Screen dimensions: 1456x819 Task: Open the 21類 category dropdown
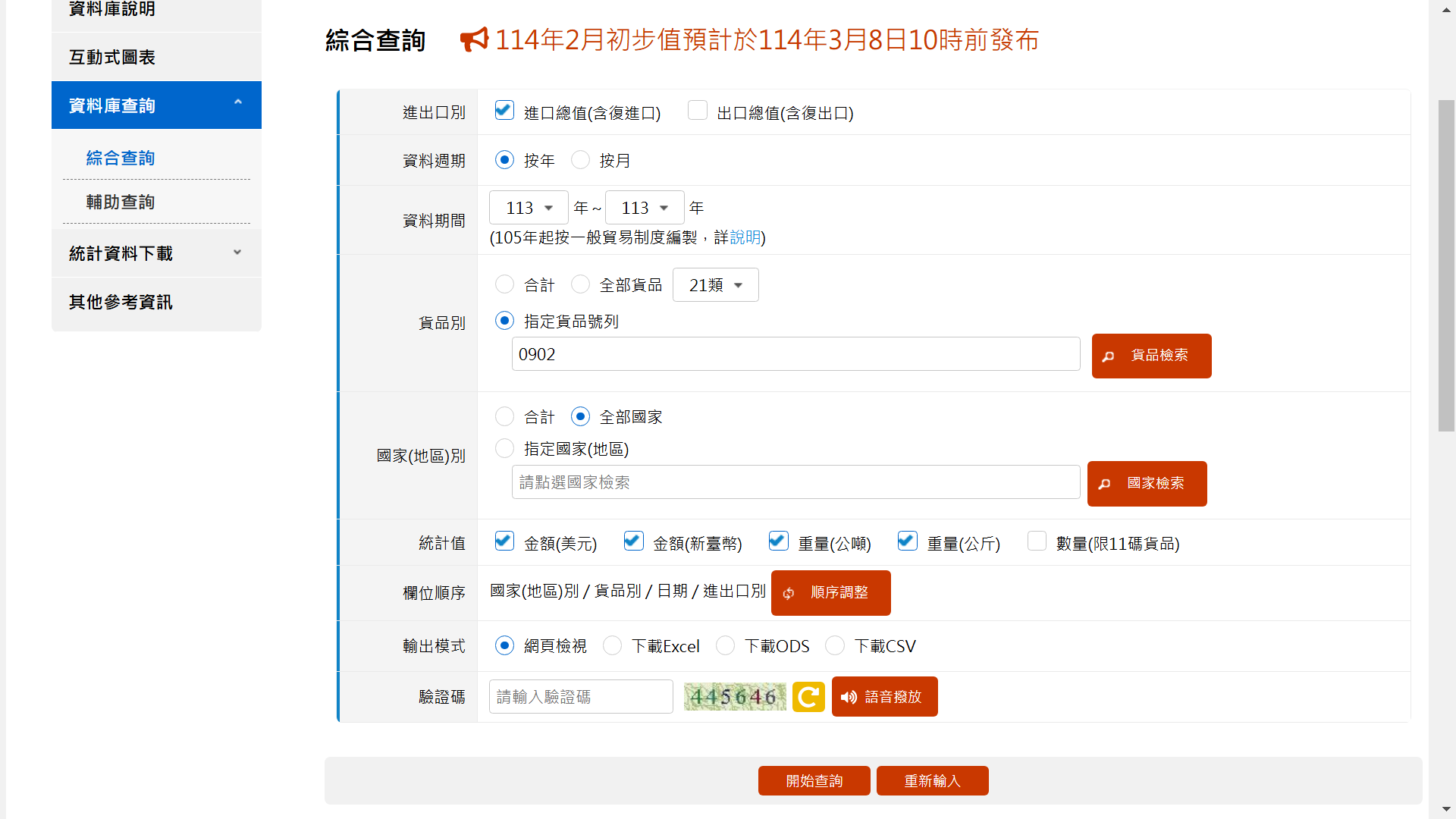pyautogui.click(x=715, y=285)
